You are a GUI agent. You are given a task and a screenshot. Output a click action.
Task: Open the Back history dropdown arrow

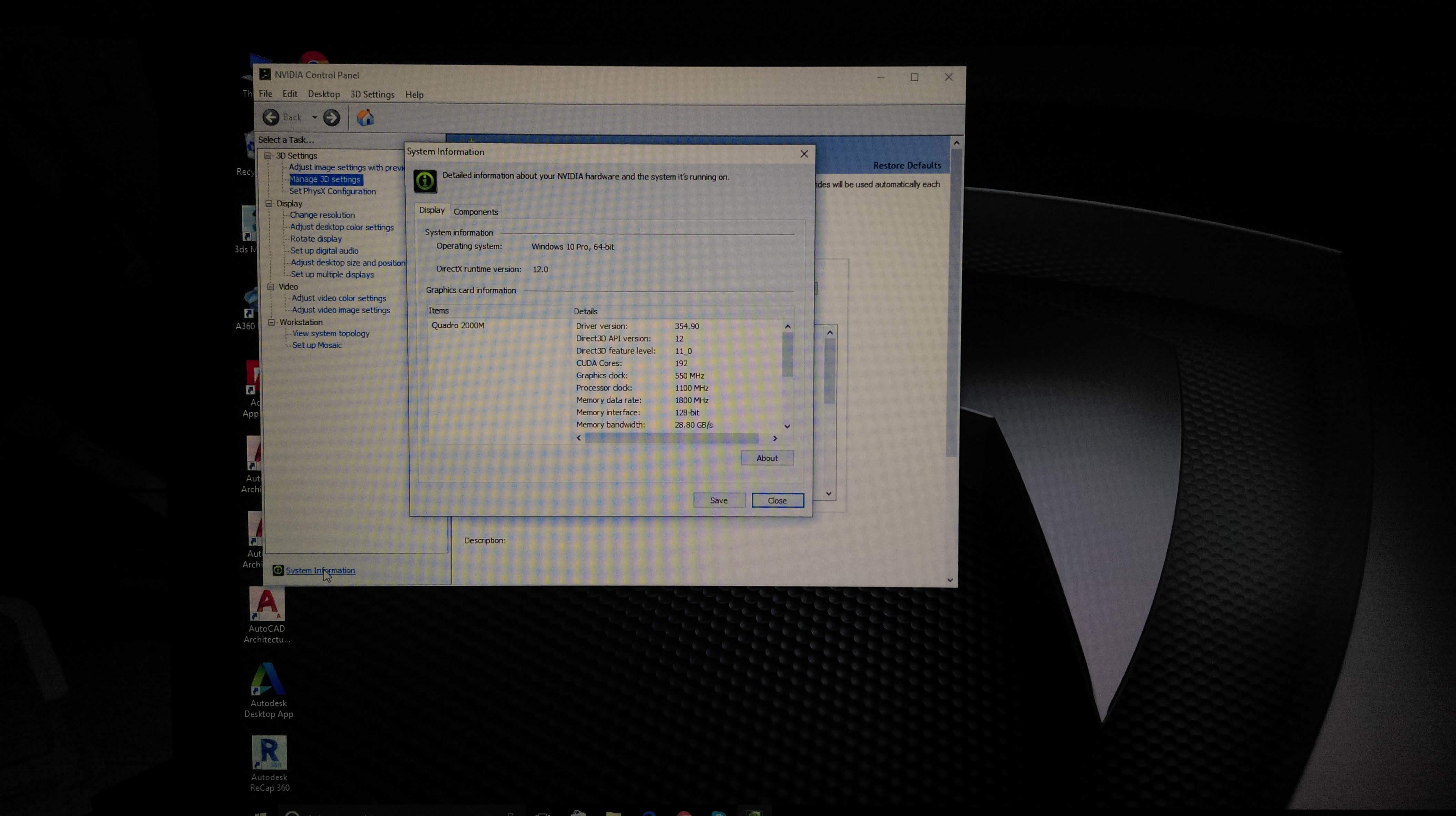[314, 117]
